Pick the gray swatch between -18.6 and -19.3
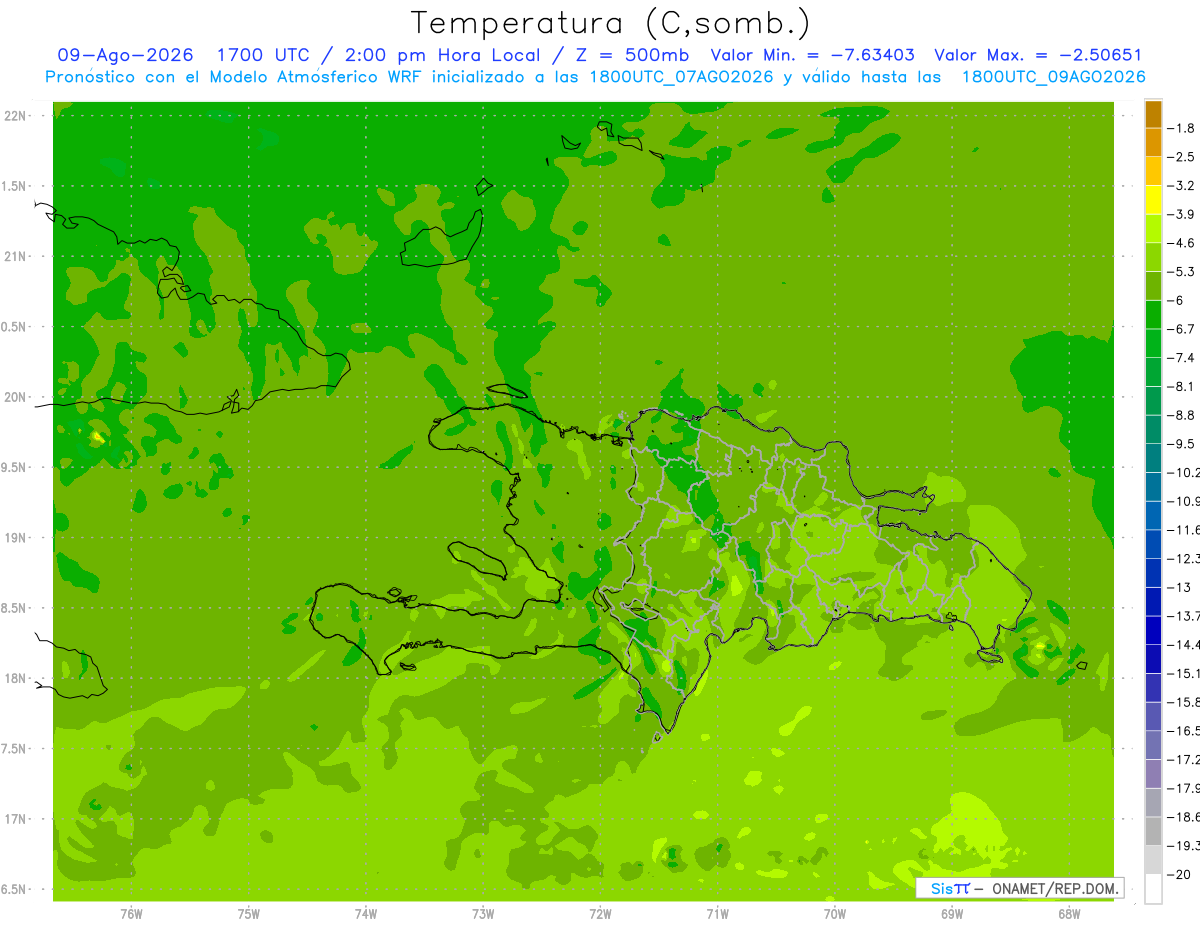Screen dimensions: 1200x927 1153,831
